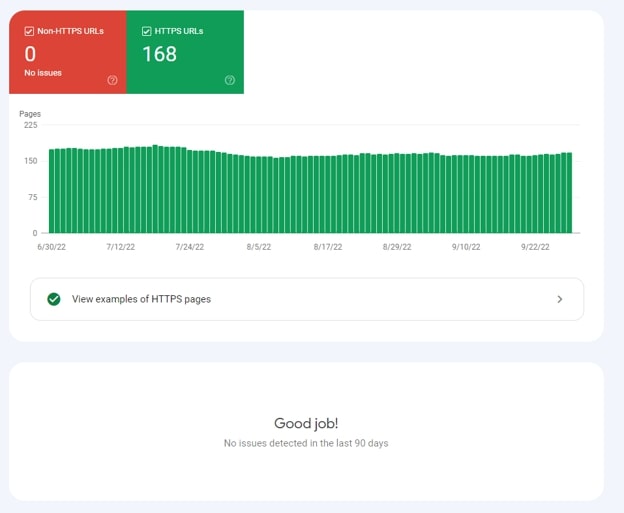The image size is (624, 513).
Task: Click the "No issues" label in red card
Action: tap(43, 74)
